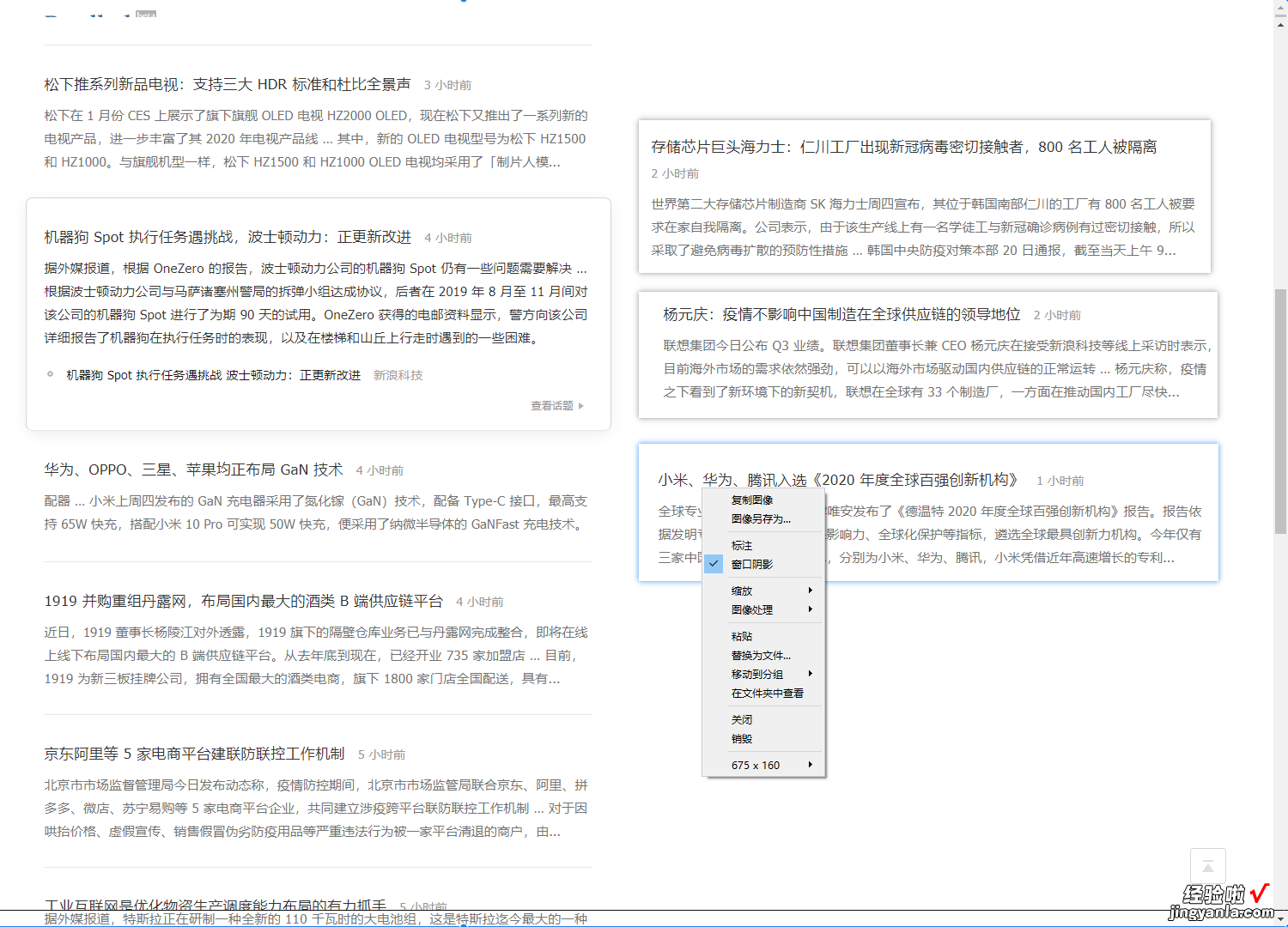
Task: Open the 松下推系列新品电视 article headline
Action: (228, 84)
